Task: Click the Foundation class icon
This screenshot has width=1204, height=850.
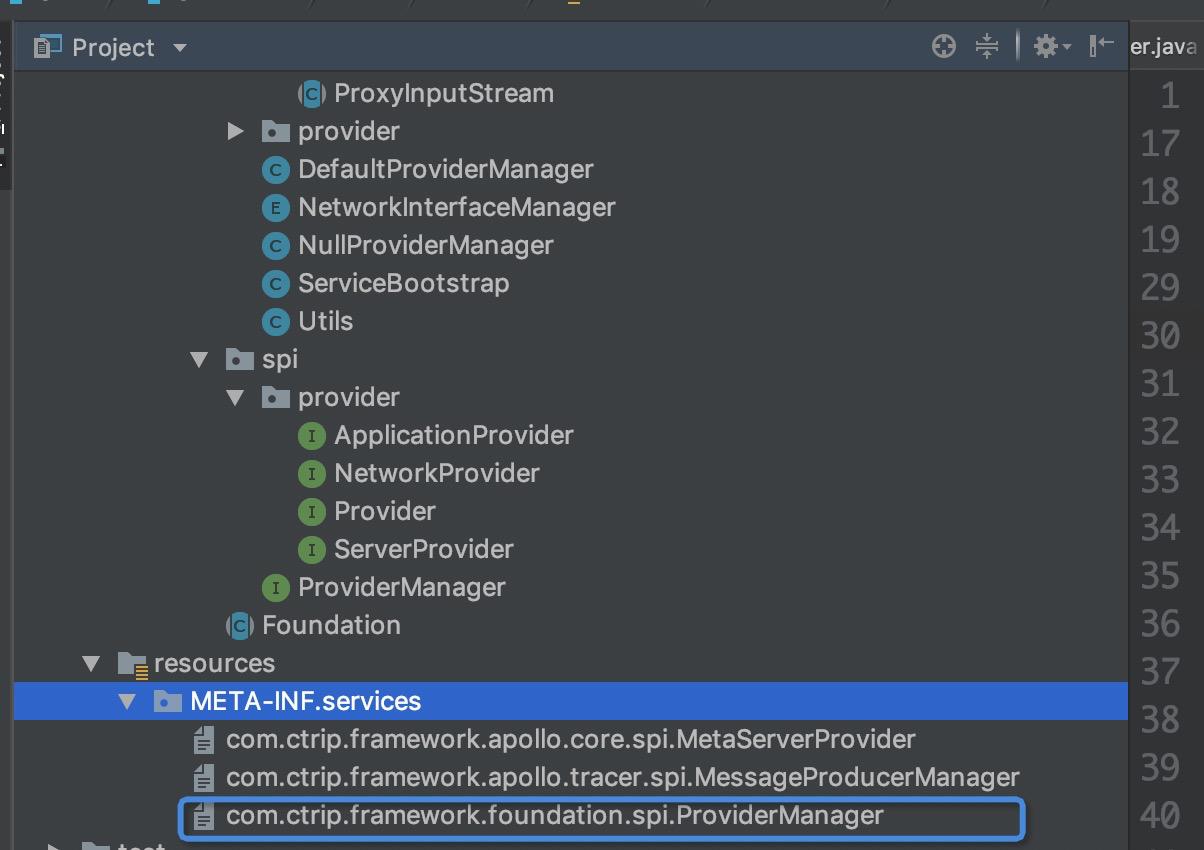Action: point(239,626)
